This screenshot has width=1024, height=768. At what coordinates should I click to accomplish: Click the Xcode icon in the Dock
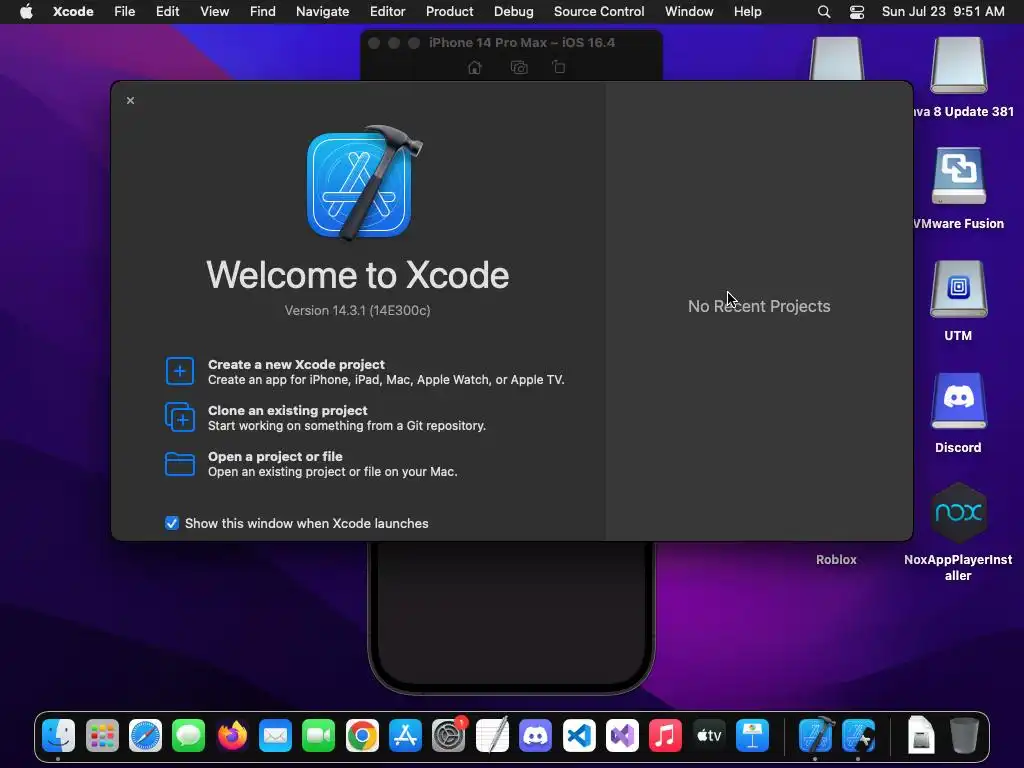815,735
